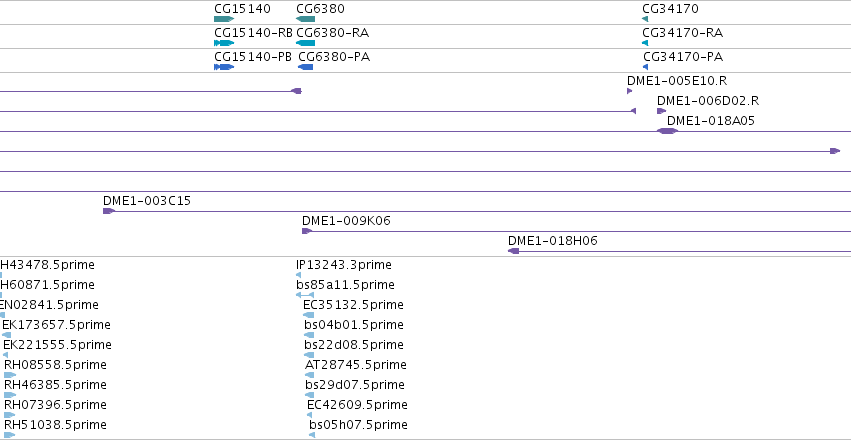Select the RH07396.5prime EST arrow glyph
851x440 pixels.
pyautogui.click(x=9, y=416)
